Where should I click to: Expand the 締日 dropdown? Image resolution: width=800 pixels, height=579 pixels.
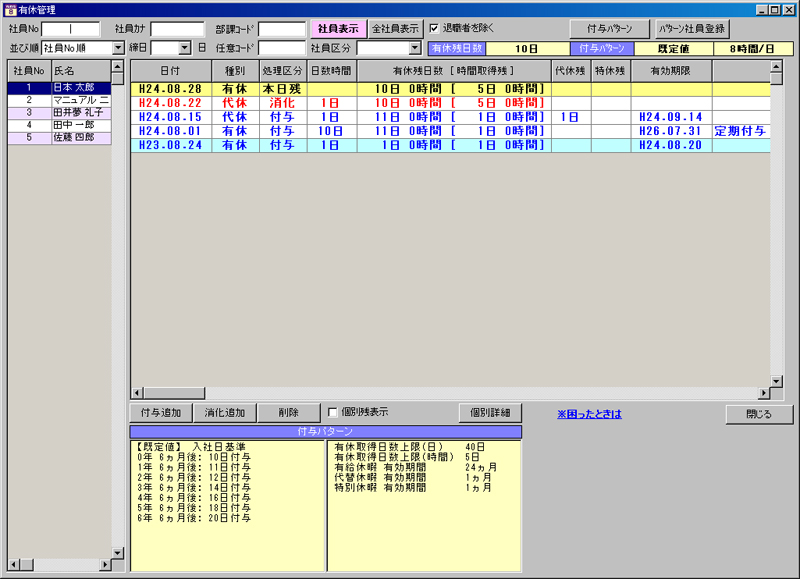tap(185, 48)
